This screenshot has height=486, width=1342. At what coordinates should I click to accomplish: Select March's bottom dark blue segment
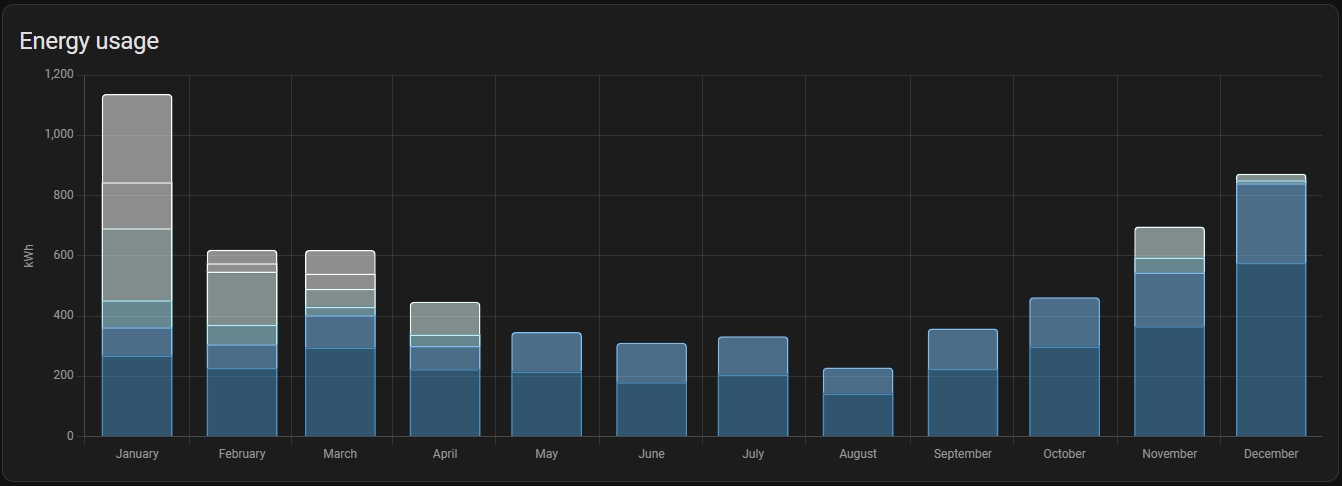point(340,392)
